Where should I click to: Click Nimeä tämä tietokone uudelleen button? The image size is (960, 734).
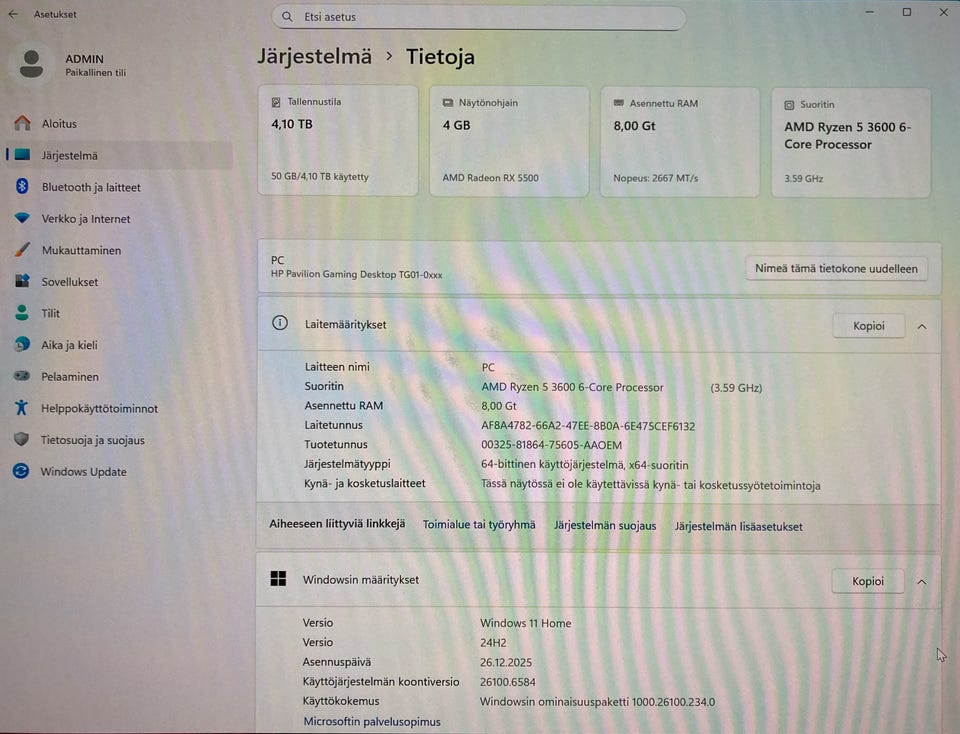836,268
